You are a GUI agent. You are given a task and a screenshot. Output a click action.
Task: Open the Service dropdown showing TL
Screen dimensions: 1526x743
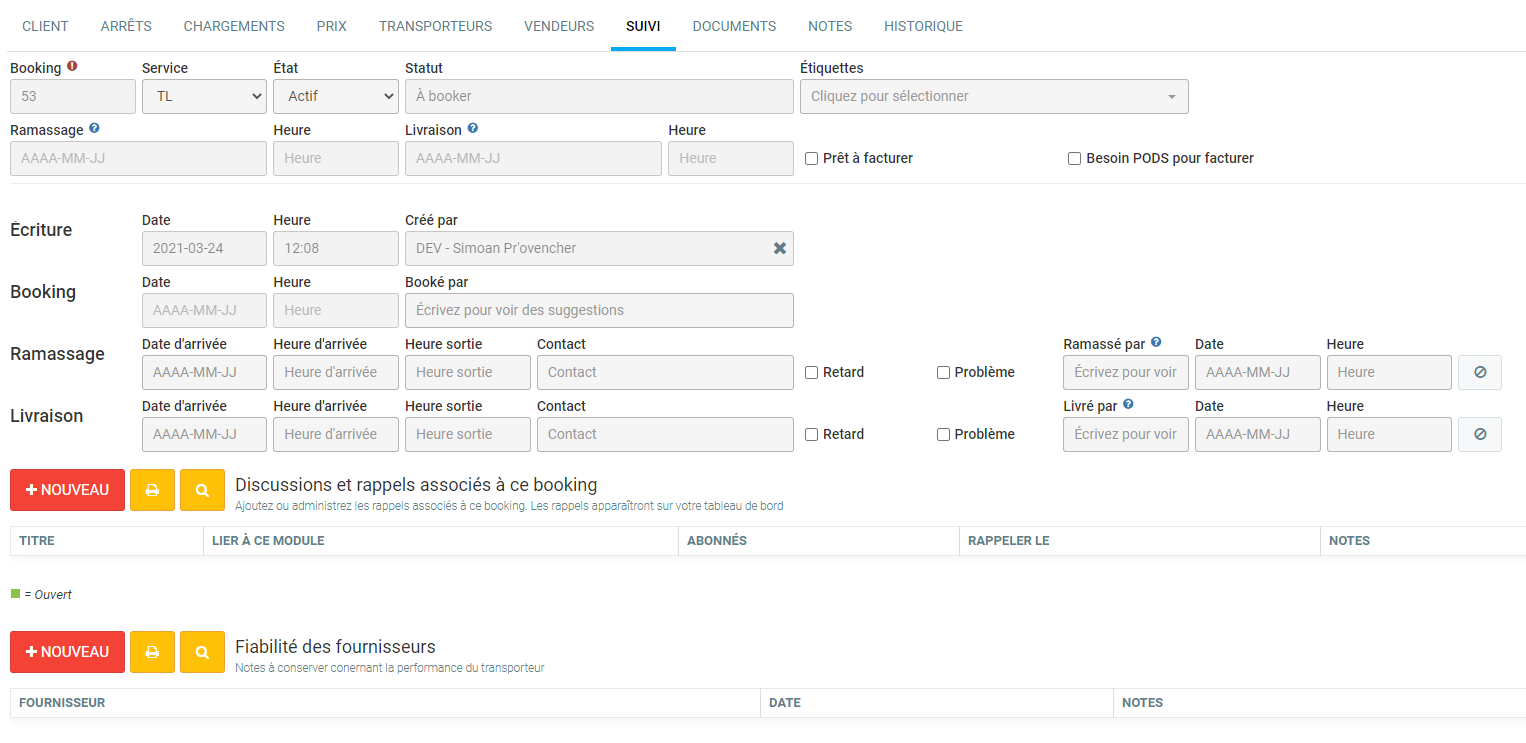coord(204,96)
